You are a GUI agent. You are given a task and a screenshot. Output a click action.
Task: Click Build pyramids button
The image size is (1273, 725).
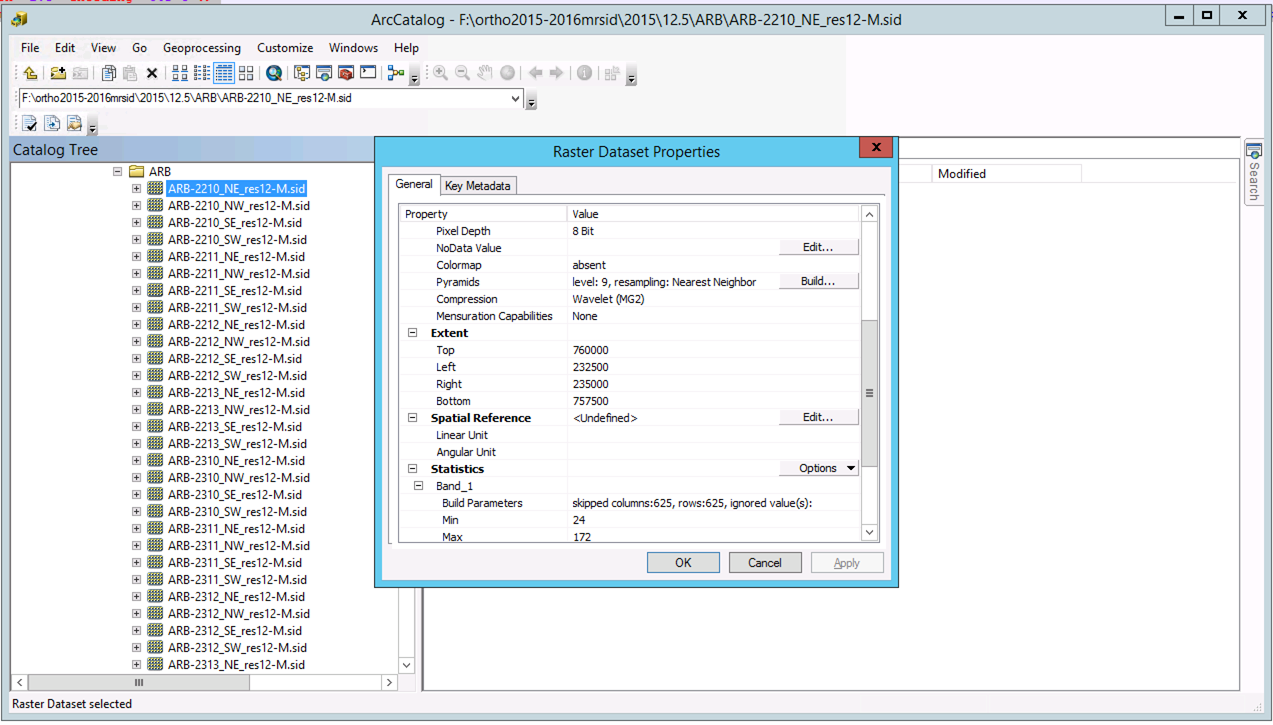click(x=817, y=282)
